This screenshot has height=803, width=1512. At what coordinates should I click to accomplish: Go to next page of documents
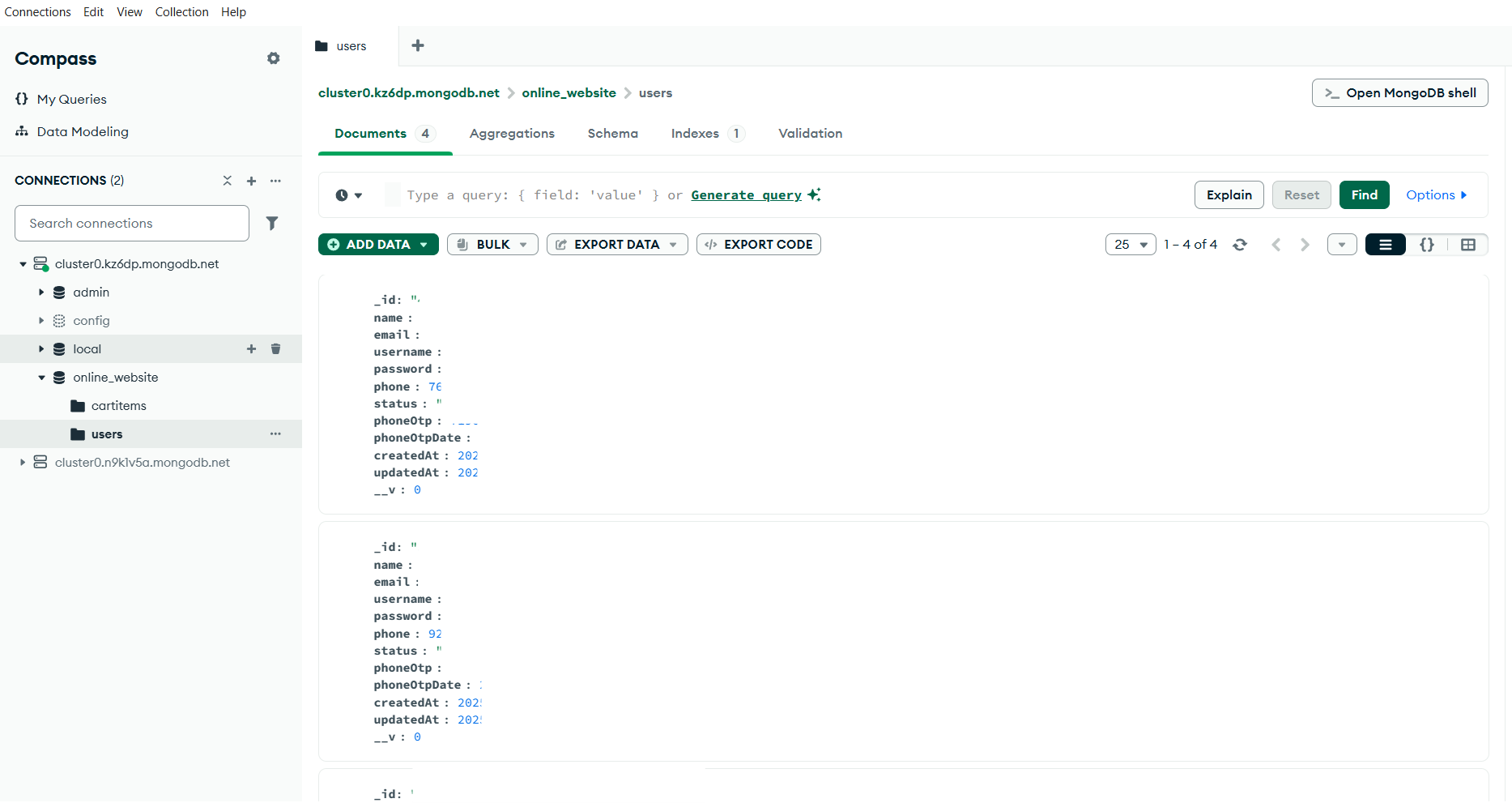tap(1305, 244)
